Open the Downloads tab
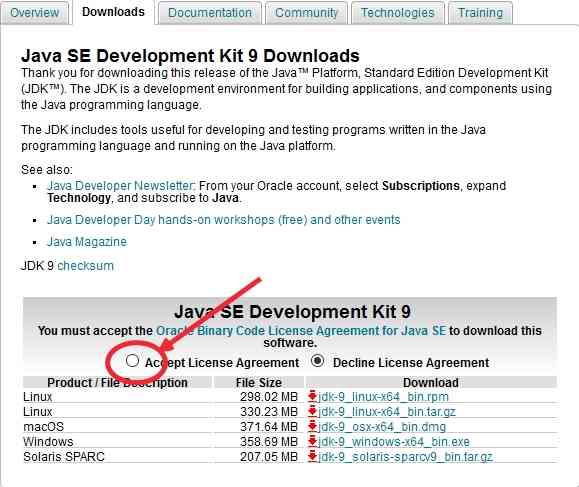Viewport: 579px width, 487px height. (x=113, y=12)
